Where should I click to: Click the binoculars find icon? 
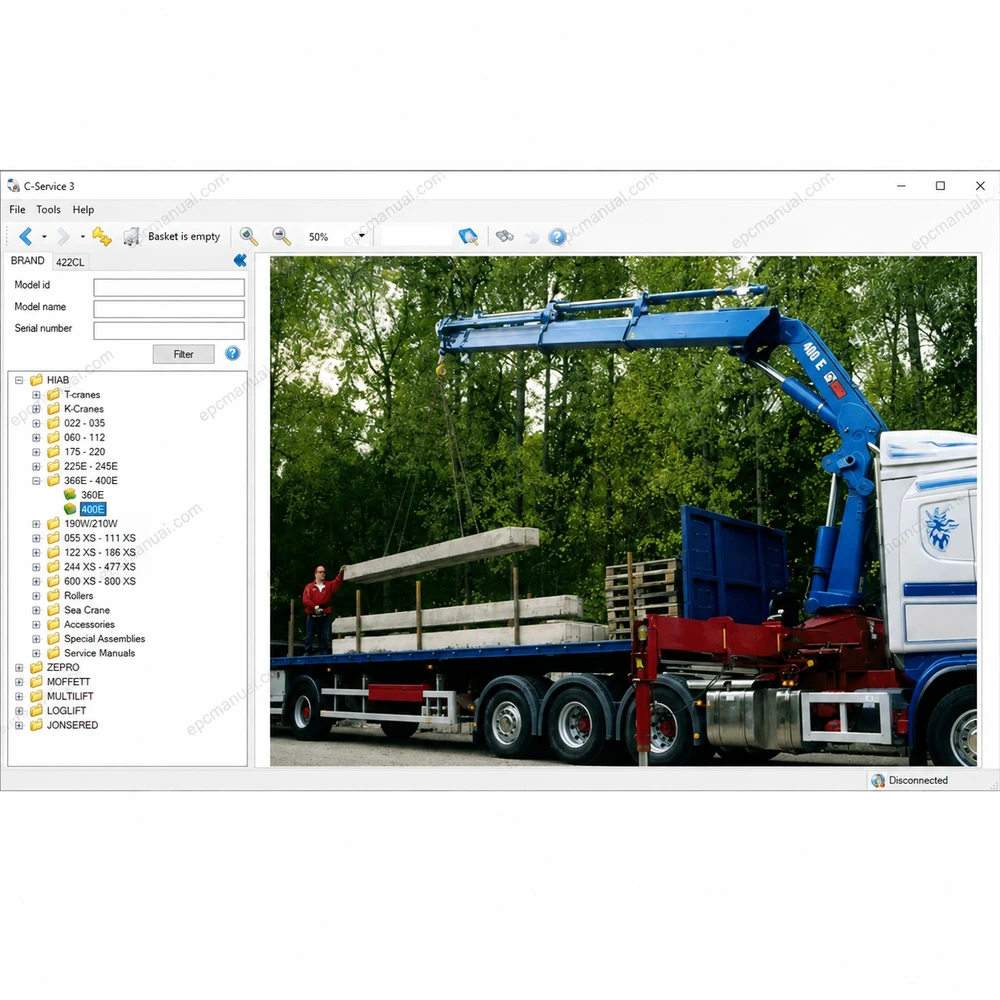504,237
